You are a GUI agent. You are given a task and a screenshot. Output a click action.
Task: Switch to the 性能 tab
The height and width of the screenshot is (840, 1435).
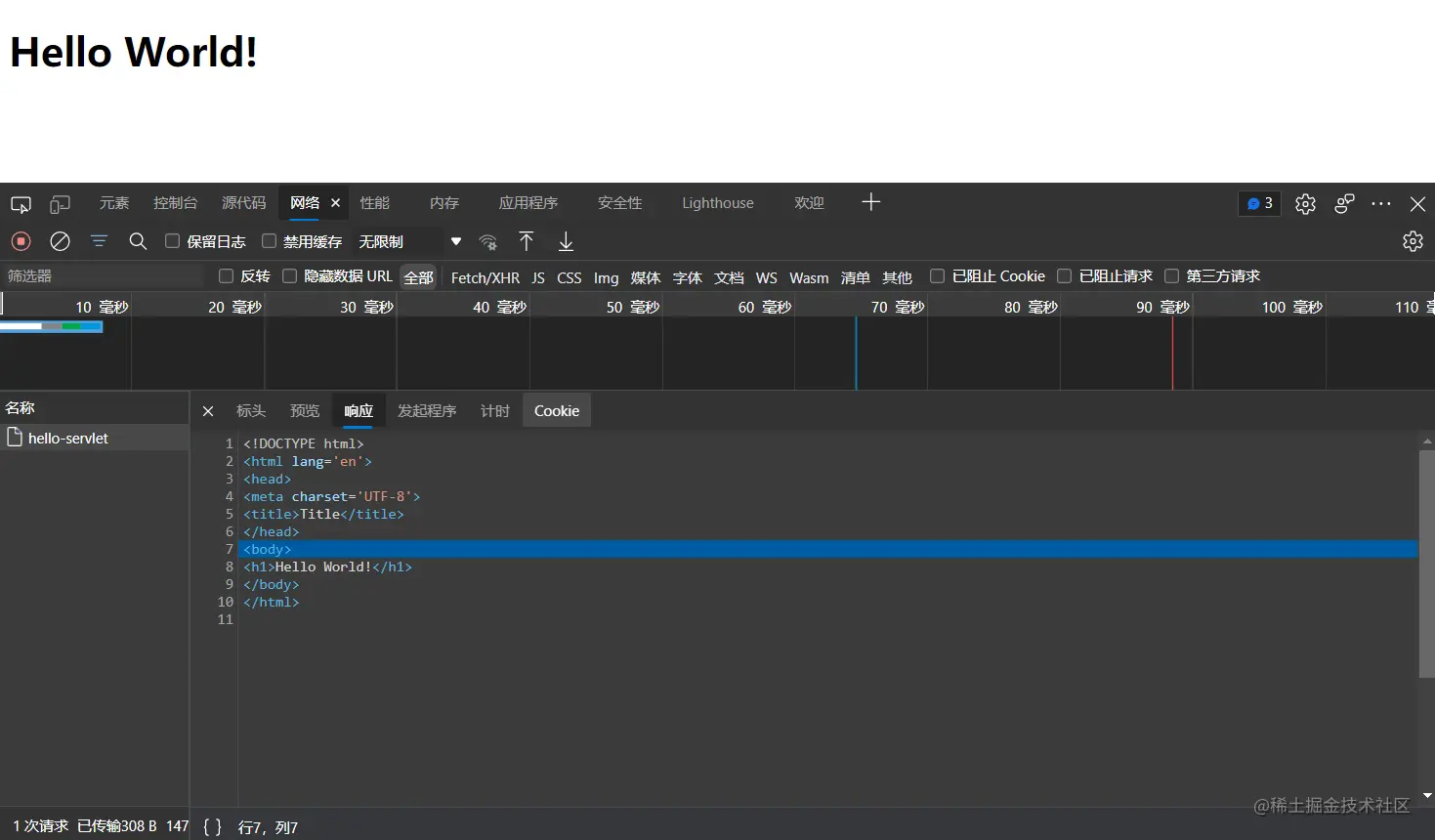point(375,203)
